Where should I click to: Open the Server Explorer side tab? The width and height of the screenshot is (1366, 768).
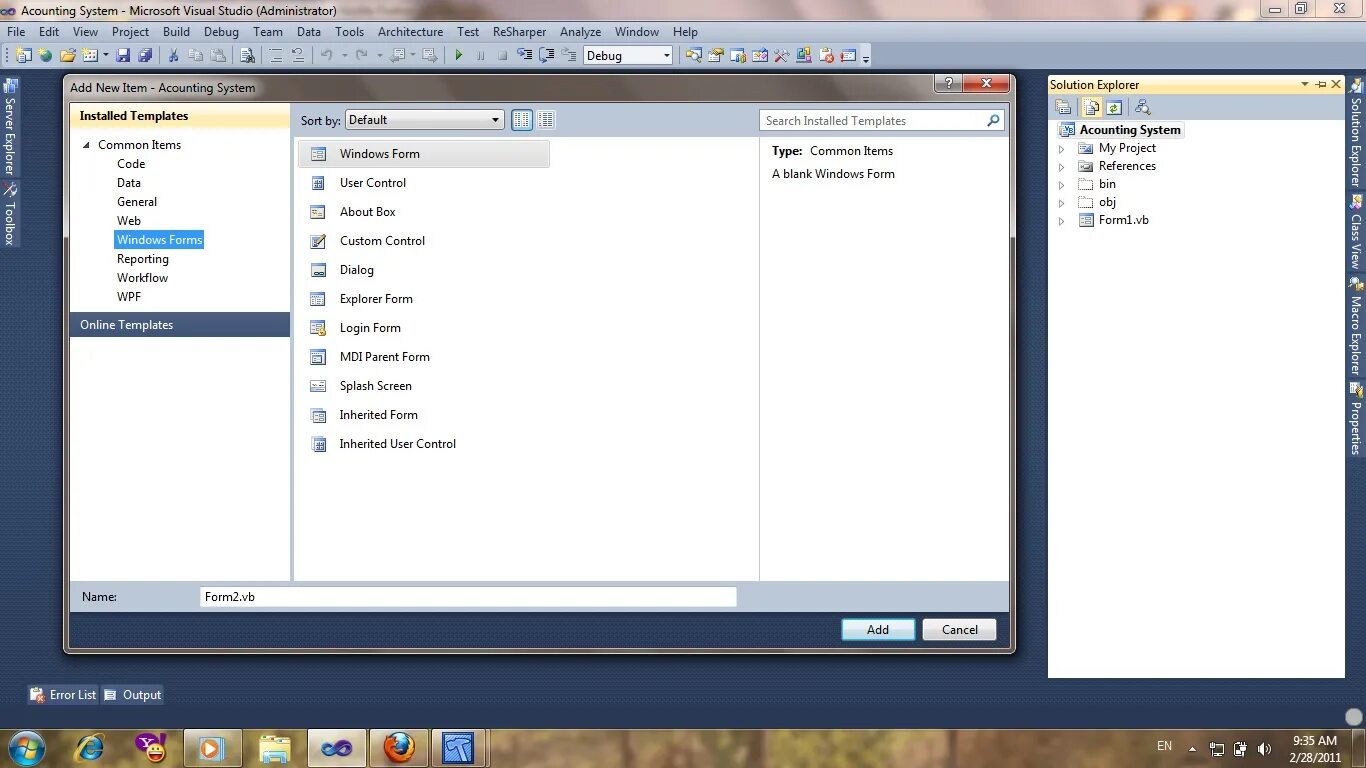coord(10,127)
